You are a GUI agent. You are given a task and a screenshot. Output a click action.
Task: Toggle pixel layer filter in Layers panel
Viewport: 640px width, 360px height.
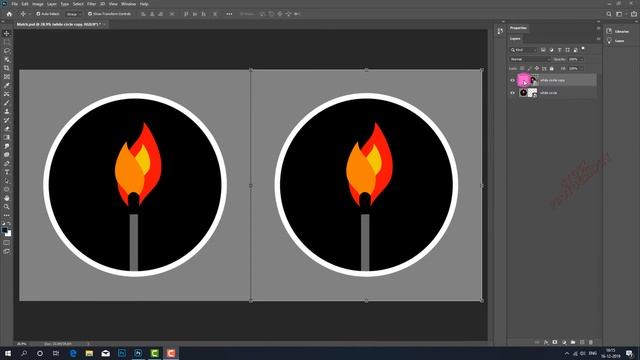click(x=543, y=50)
